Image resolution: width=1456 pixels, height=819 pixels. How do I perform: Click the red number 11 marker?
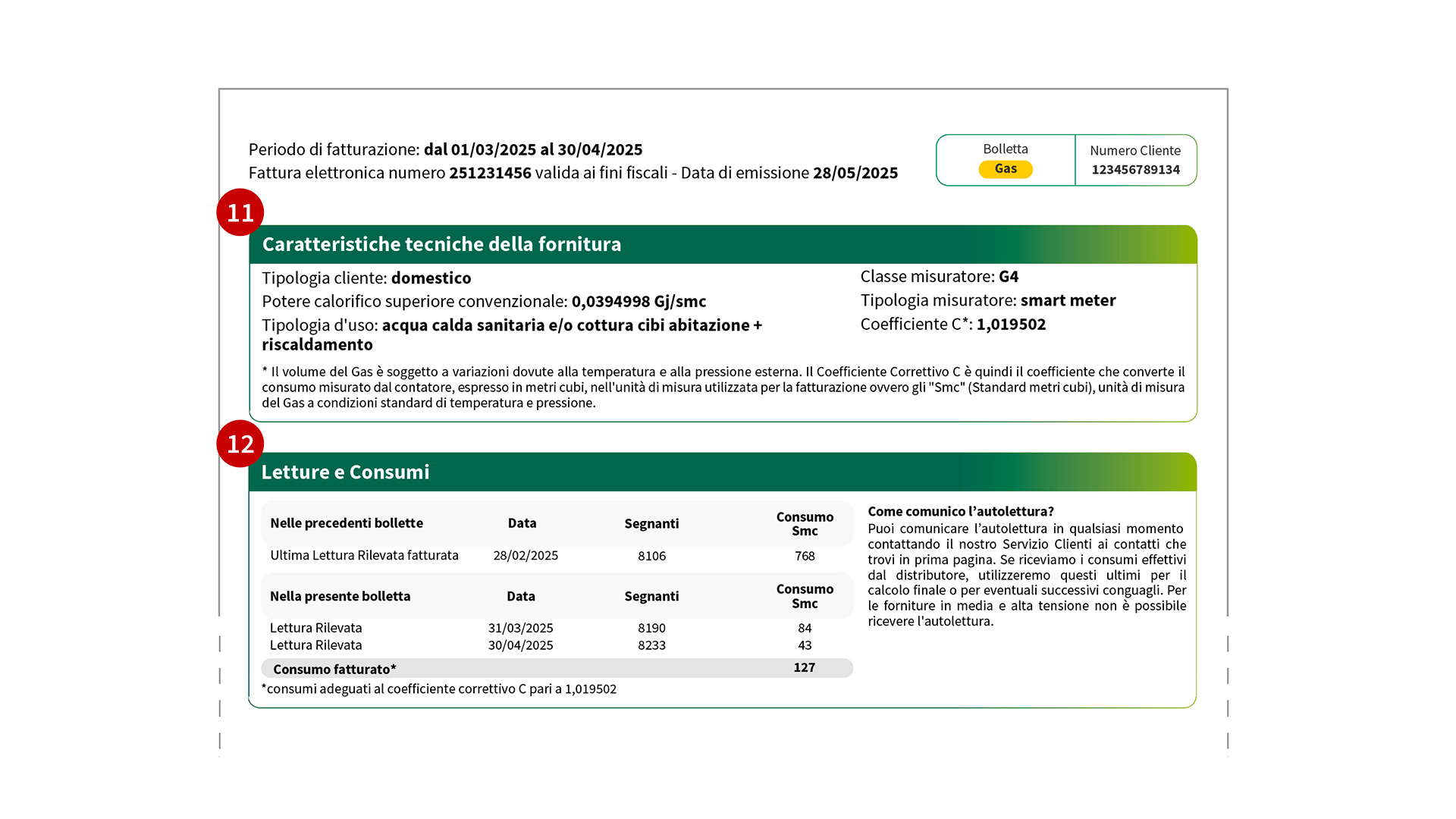click(x=240, y=212)
